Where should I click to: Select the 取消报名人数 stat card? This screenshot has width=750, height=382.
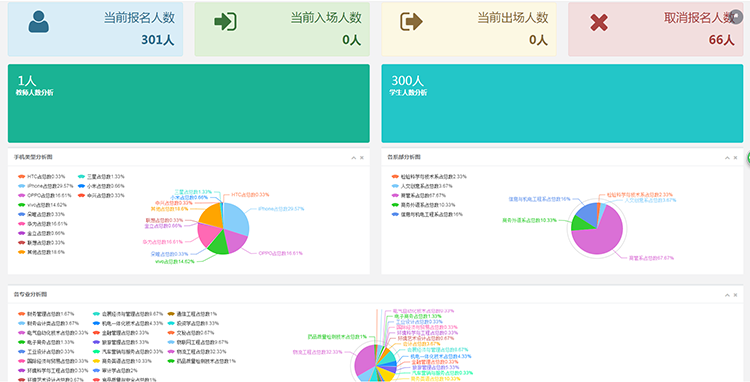point(655,29)
